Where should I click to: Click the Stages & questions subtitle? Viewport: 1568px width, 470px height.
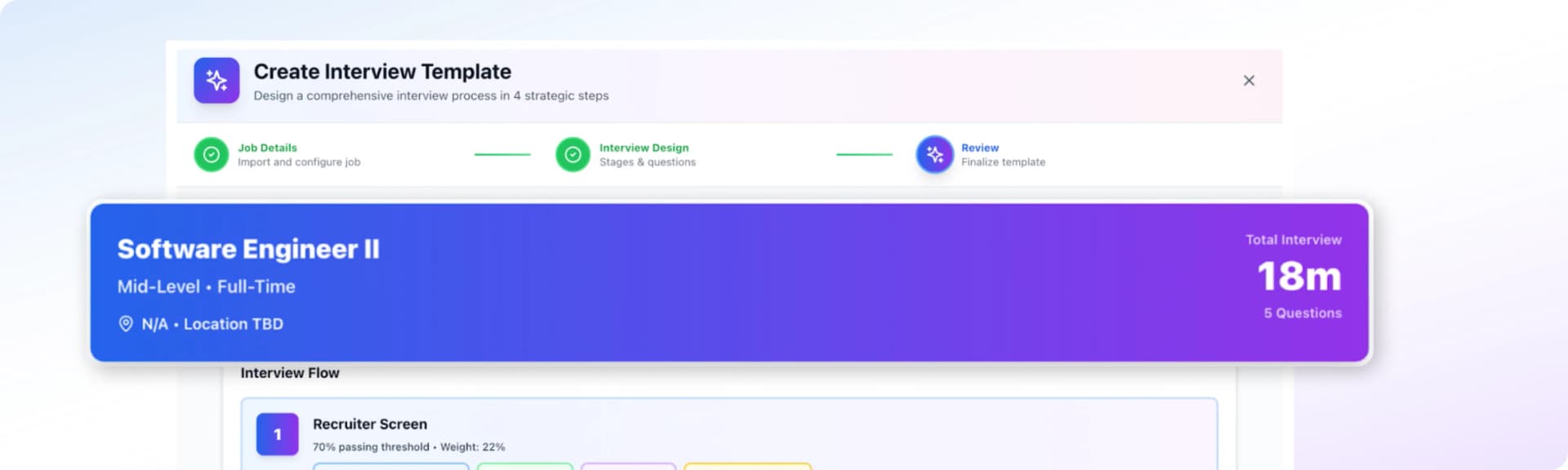point(648,162)
